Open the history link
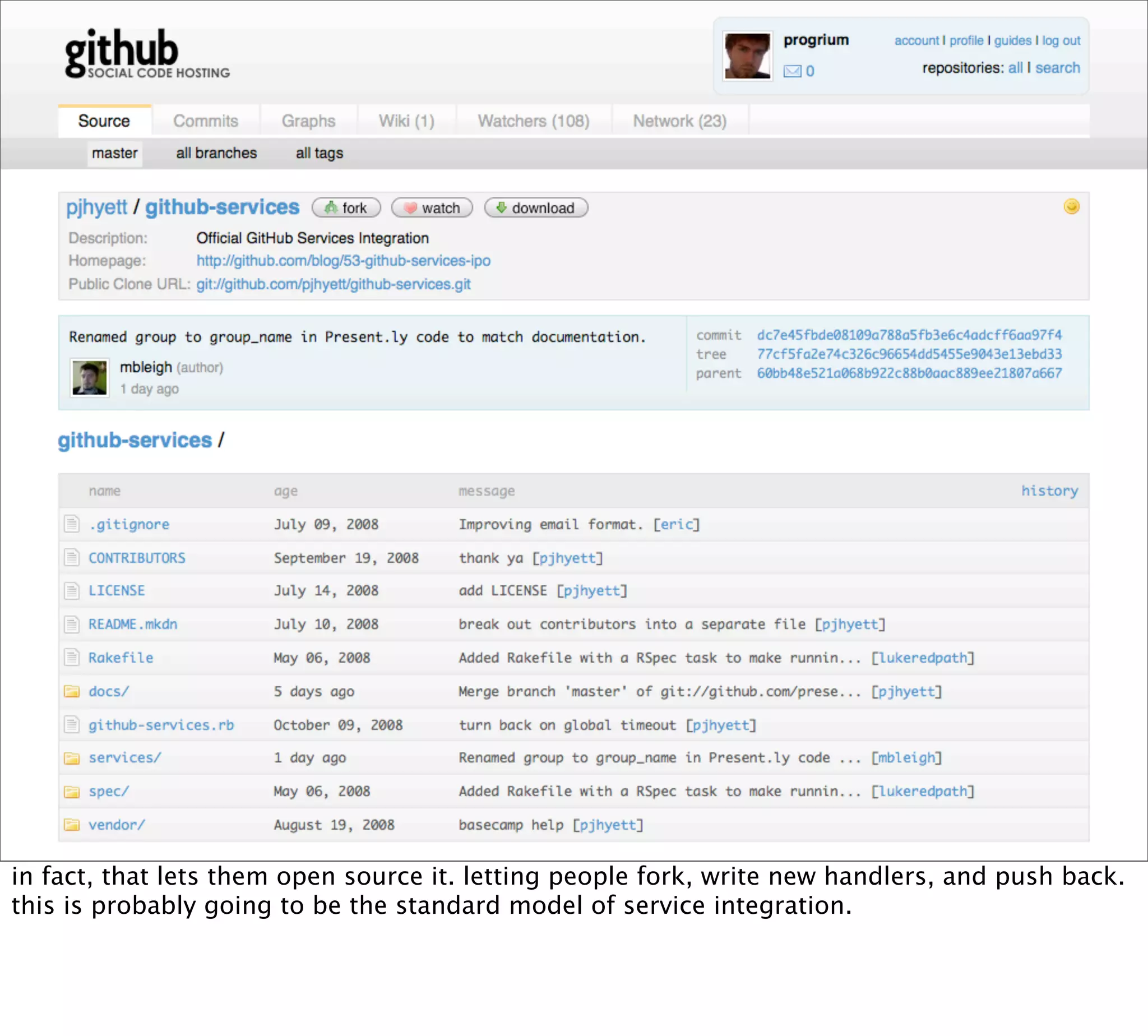Image resolution: width=1148 pixels, height=1036 pixels. pyautogui.click(x=1049, y=490)
